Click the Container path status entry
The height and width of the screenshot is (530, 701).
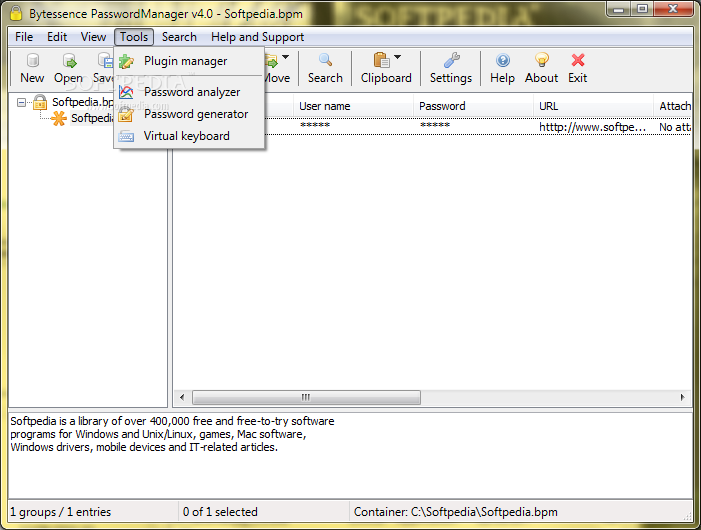[x=456, y=512]
